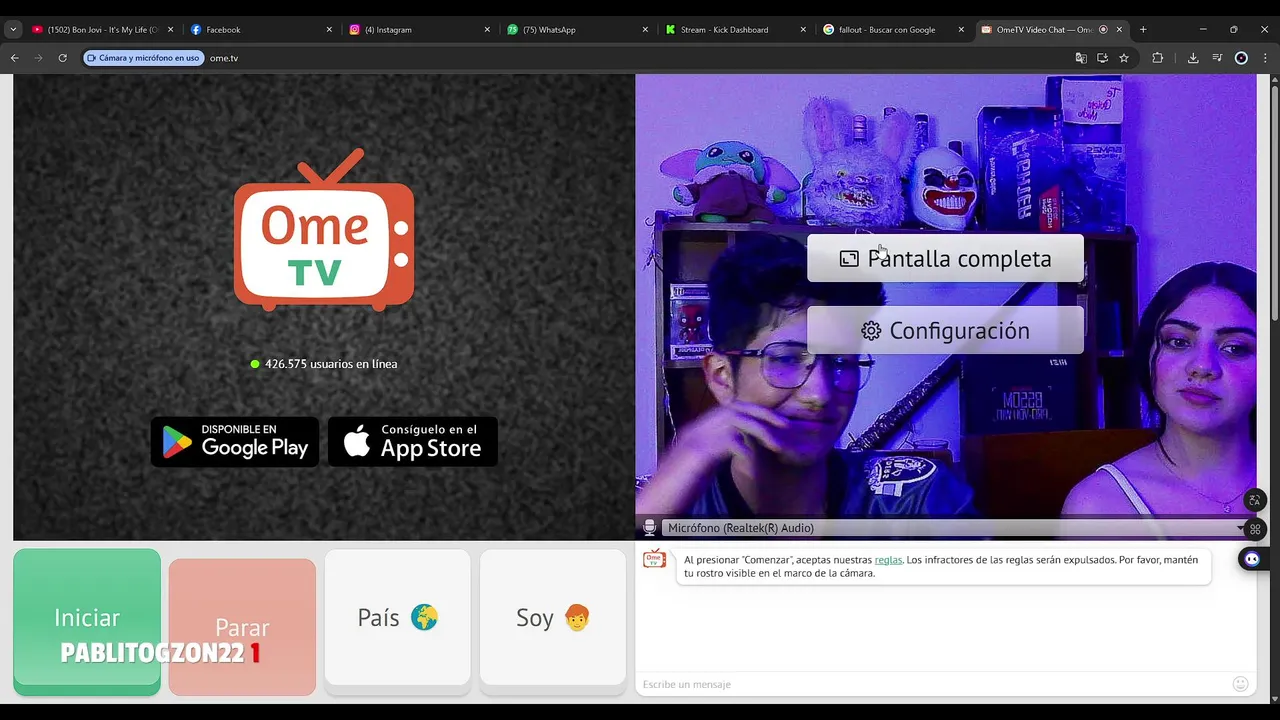
Task: Click the Google Translate icon in address bar
Action: [1081, 58]
